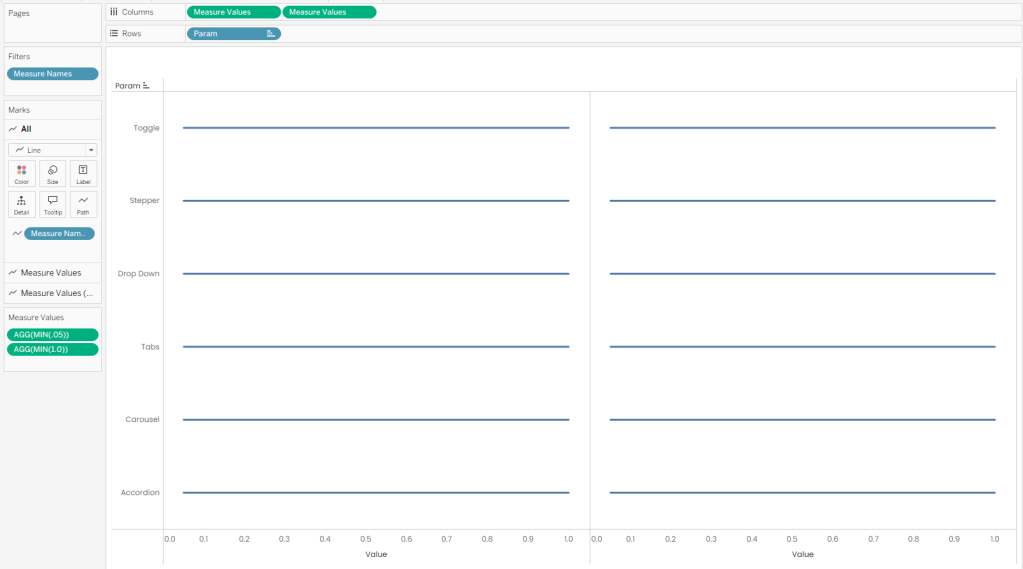Open the Tooltip marks card
The image size is (1023, 569).
52,204
